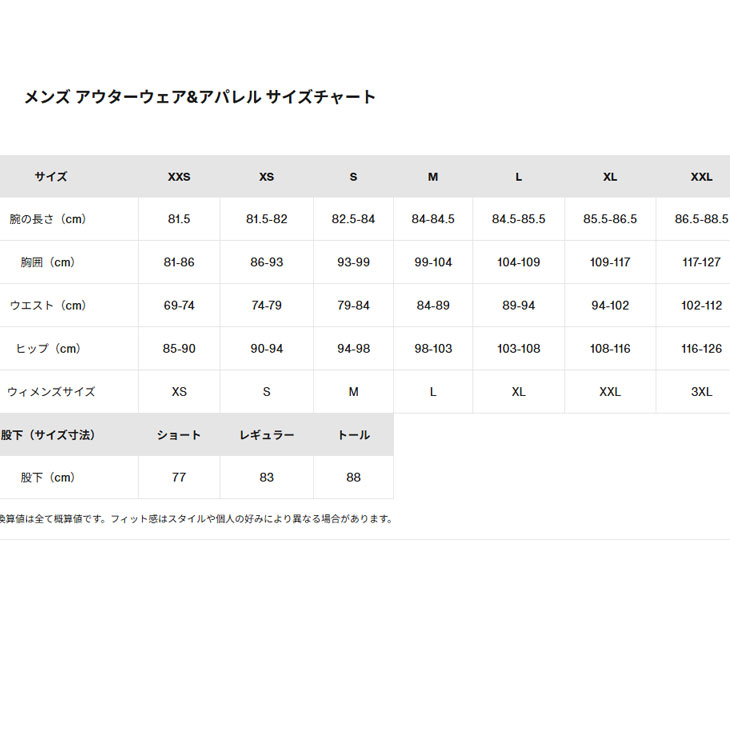Select the トール inseam header

pos(353,435)
